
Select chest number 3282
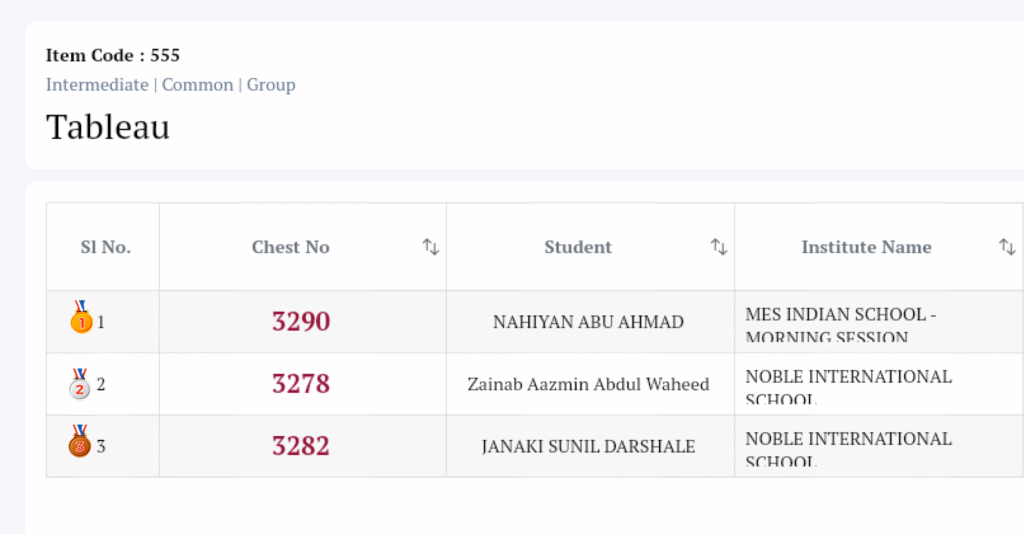point(301,446)
